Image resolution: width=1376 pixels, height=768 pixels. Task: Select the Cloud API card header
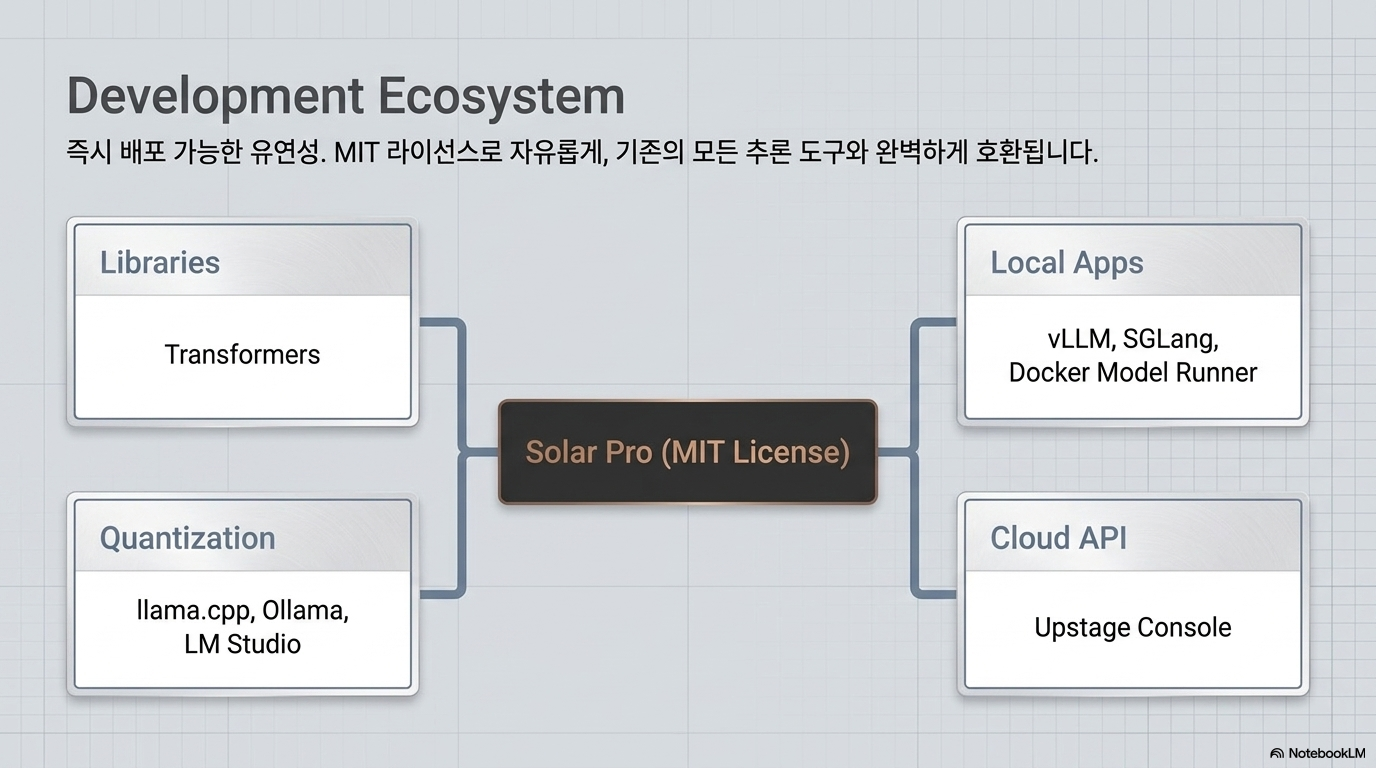[x=1133, y=537]
